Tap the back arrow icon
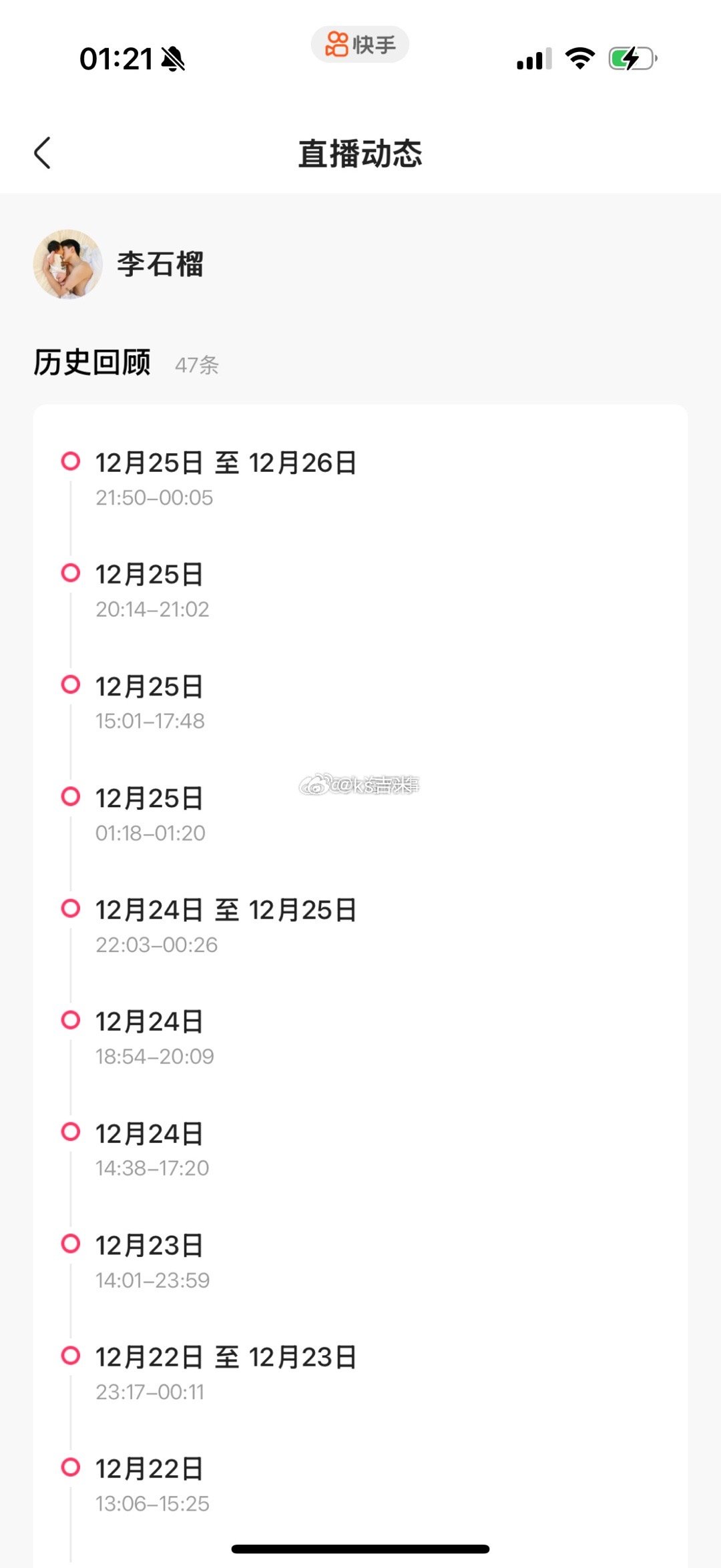 click(x=43, y=153)
